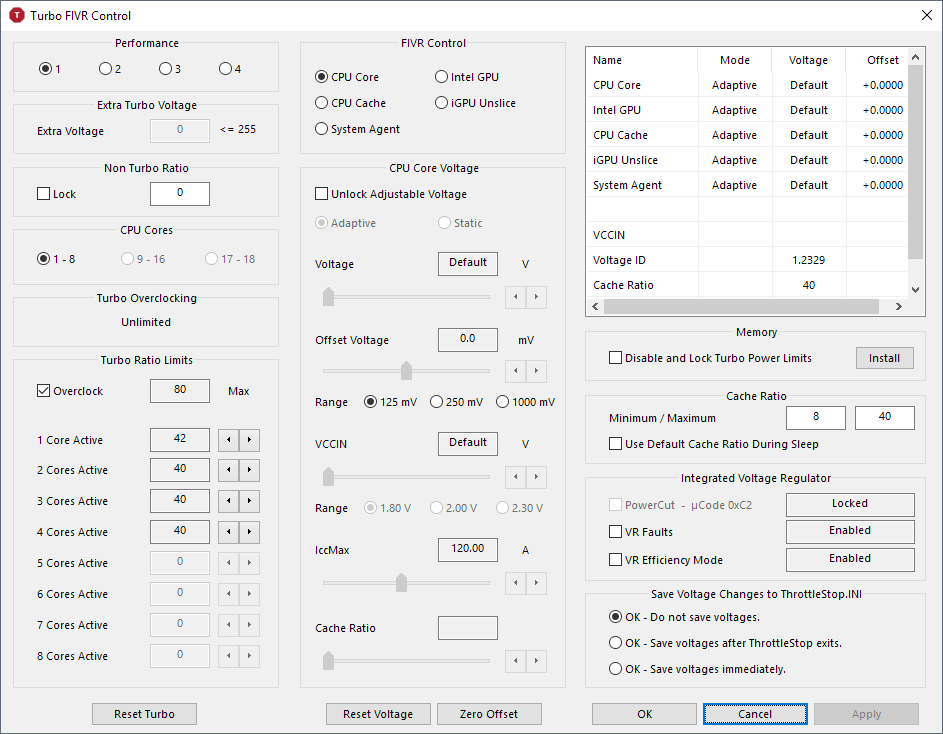This screenshot has height=734, width=943.
Task: Increase the 1 Core Active turbo ratio
Action: point(249,440)
